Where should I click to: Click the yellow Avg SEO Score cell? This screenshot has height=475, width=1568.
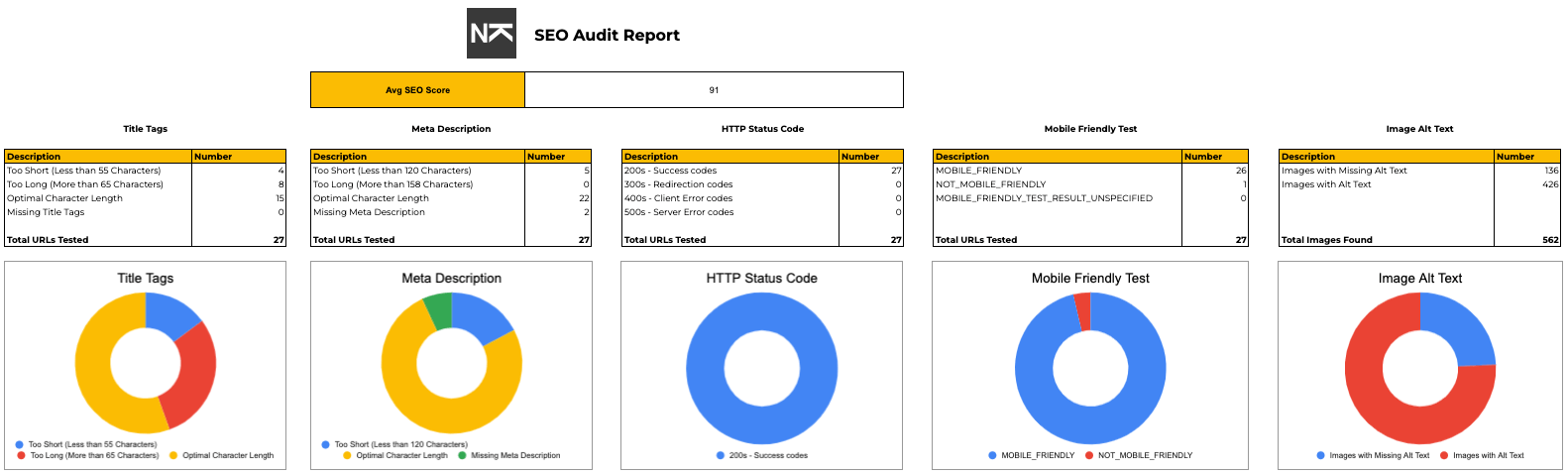[417, 90]
